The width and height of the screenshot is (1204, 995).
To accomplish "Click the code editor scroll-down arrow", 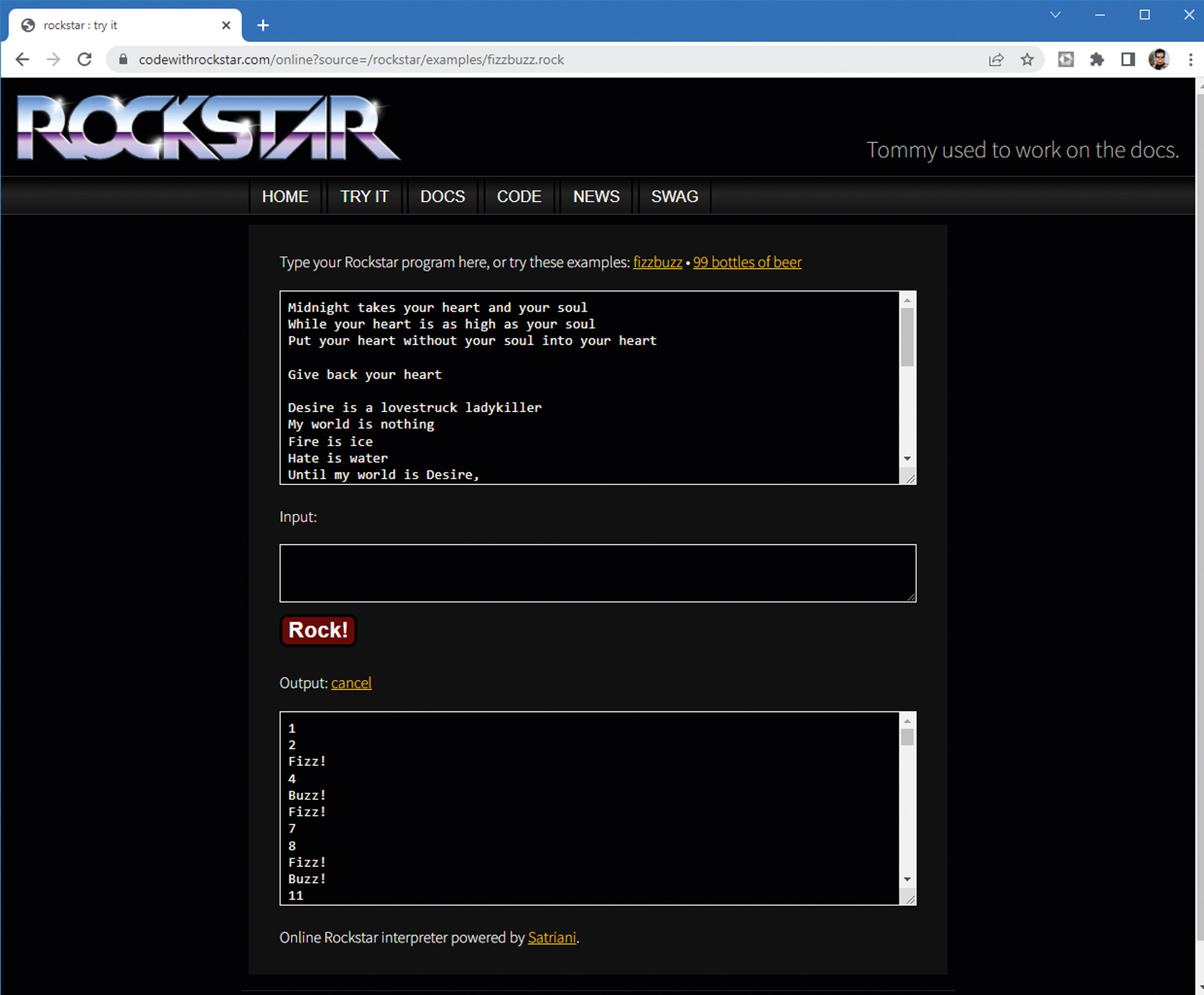I will (x=907, y=459).
